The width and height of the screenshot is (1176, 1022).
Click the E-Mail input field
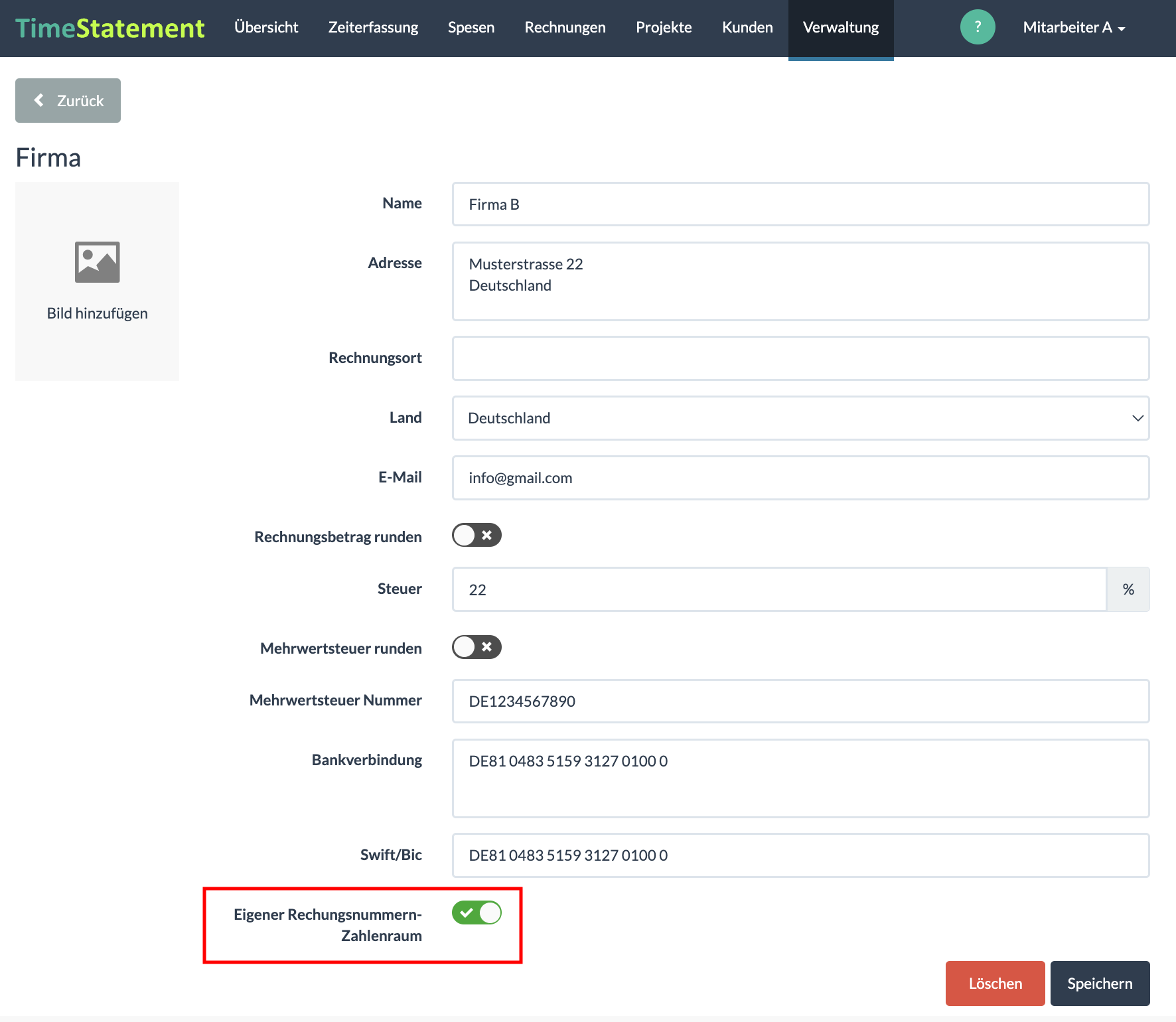[x=800, y=478]
